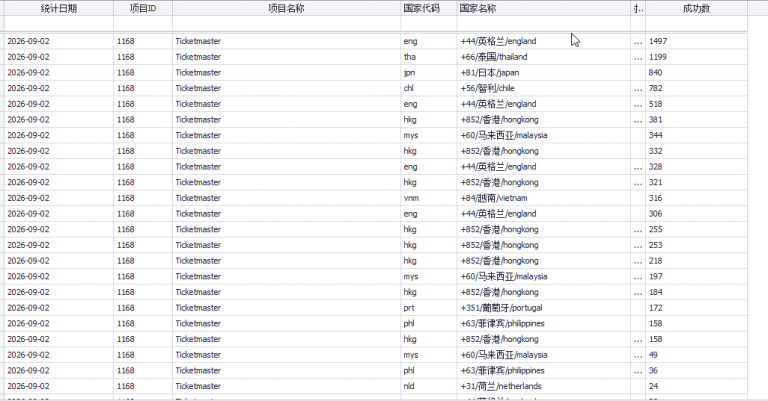
Task: Select the success count 316 cell
Action: (696, 198)
